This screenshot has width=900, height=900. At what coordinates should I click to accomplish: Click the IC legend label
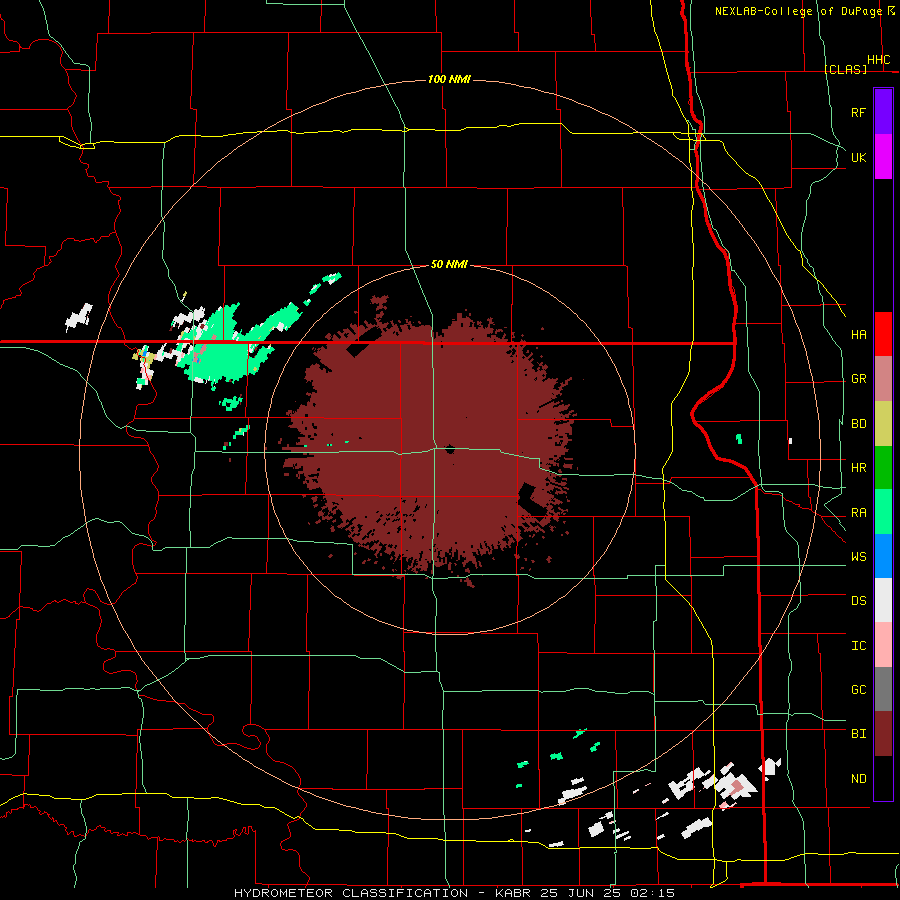click(x=858, y=646)
